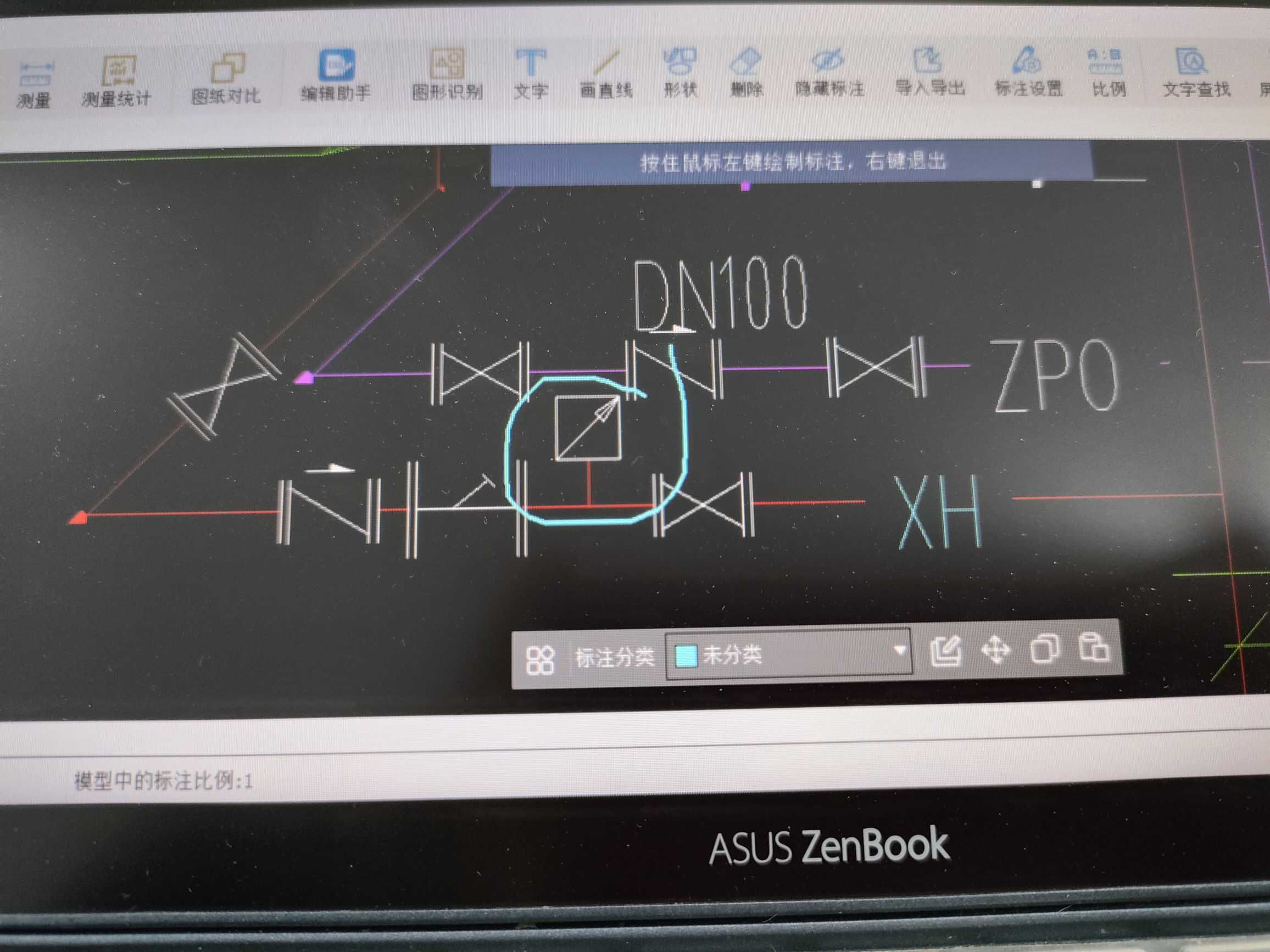Click the move annotation arrows icon
Viewport: 1270px width, 952px height.
995,651
